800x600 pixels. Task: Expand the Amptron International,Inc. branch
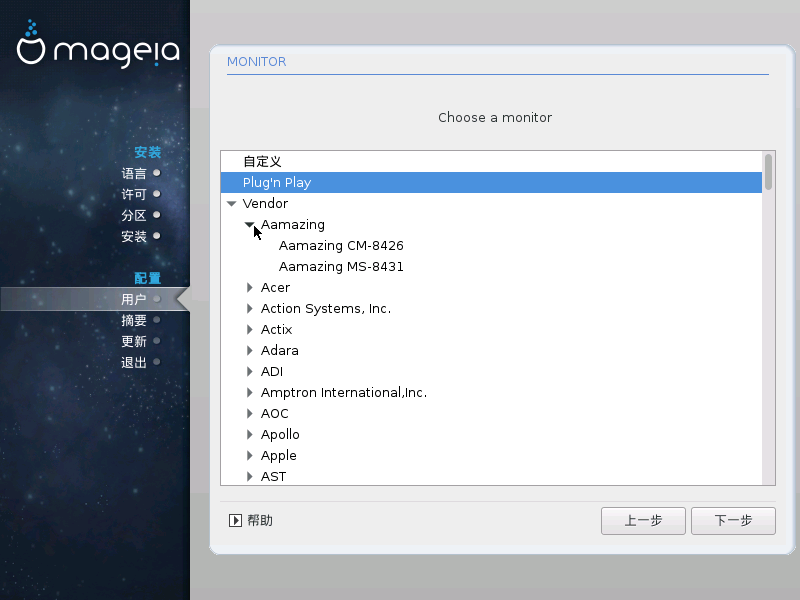point(249,392)
